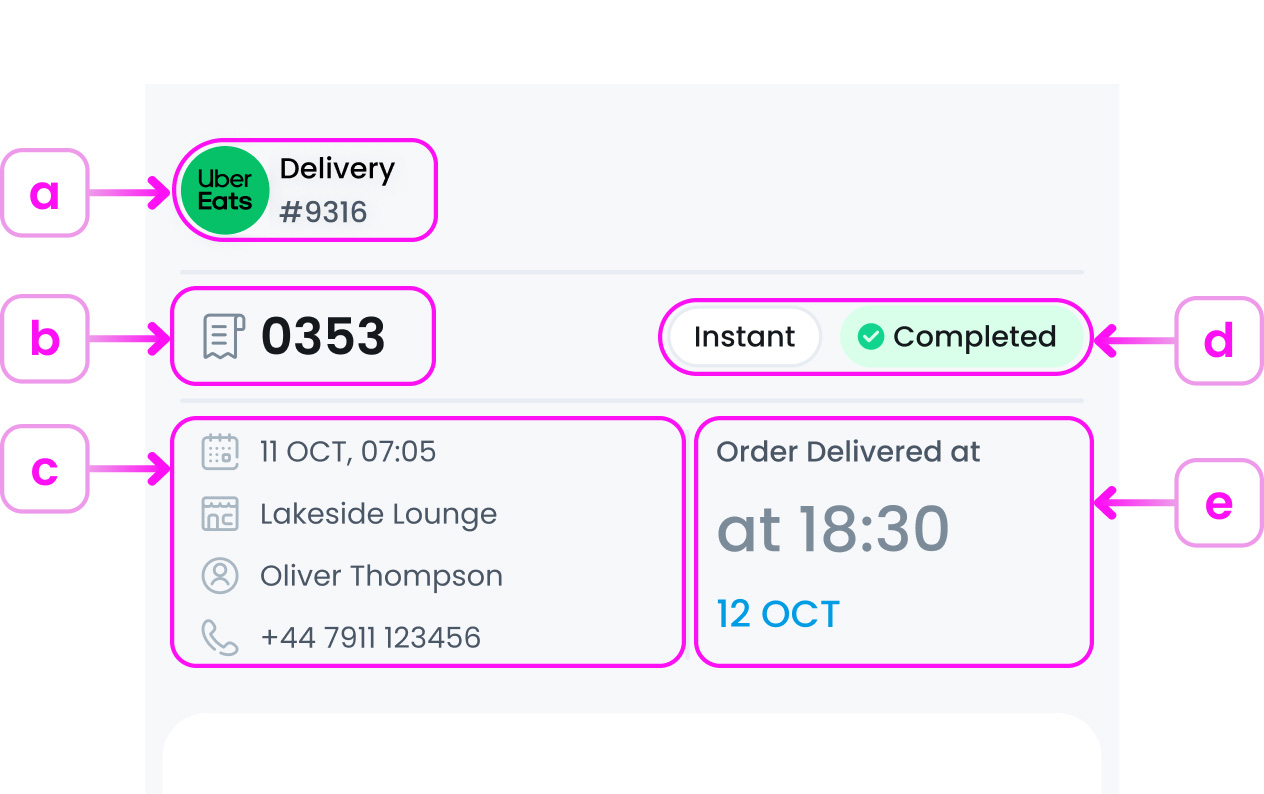Select the Completed tab

pos(975,337)
